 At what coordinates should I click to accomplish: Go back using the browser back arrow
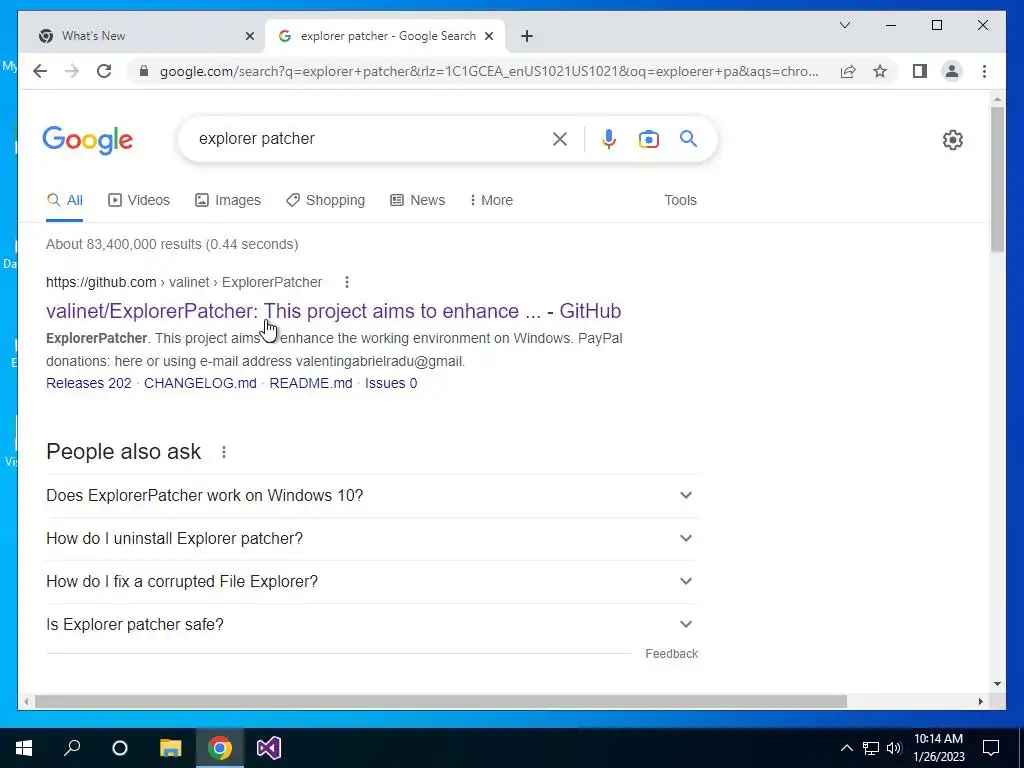click(x=40, y=71)
